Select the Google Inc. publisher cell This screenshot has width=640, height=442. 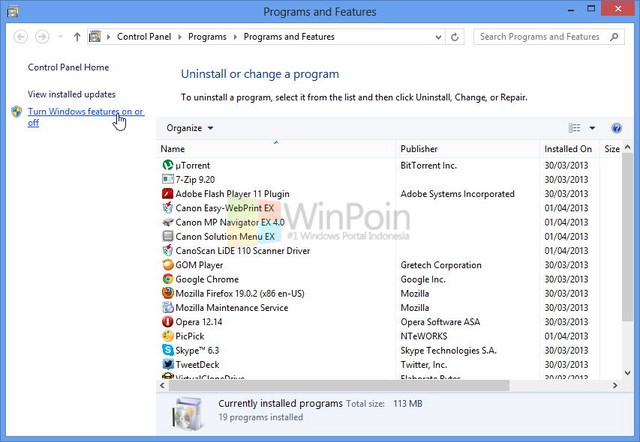[x=423, y=279]
